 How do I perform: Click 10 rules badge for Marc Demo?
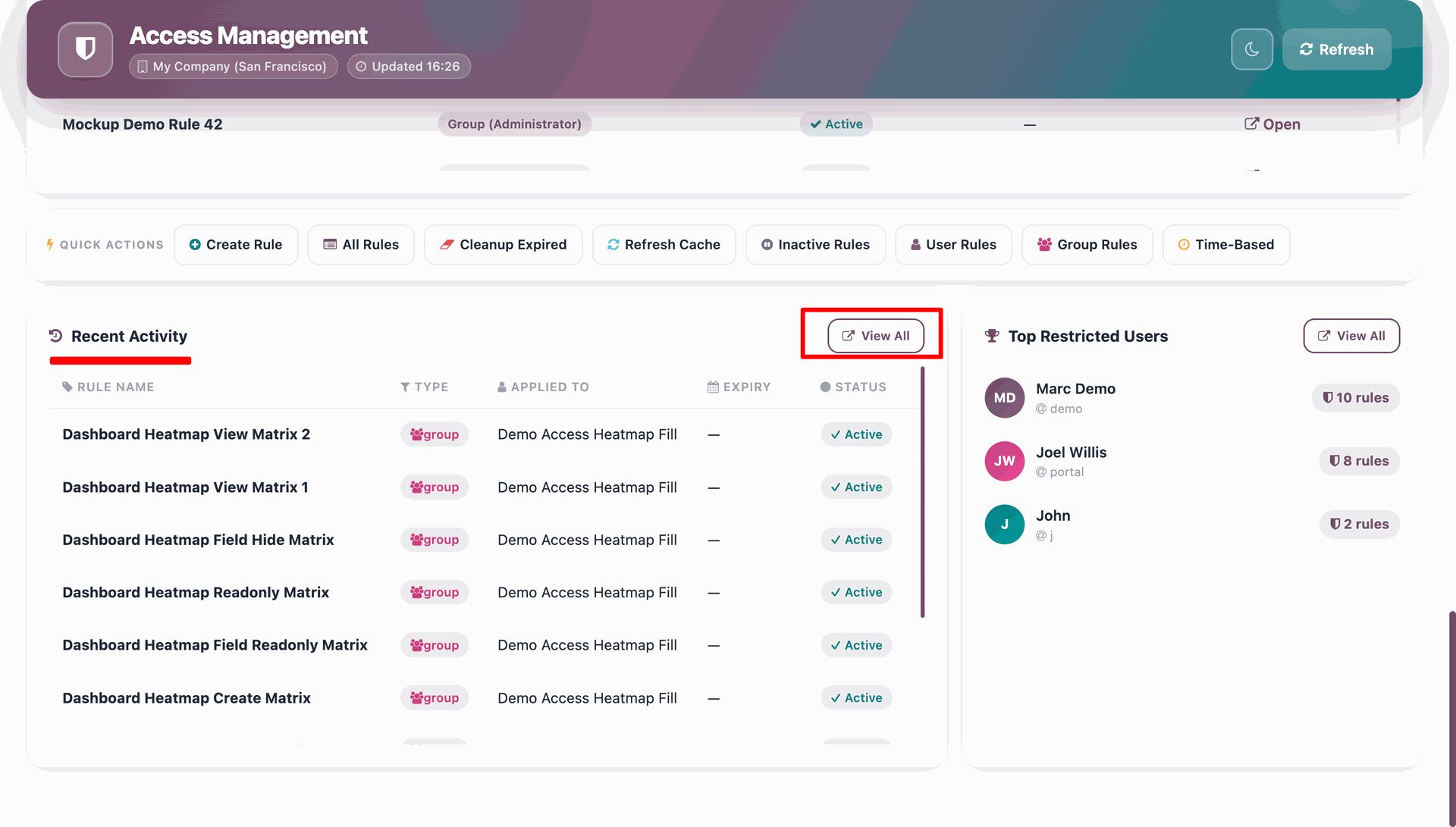(1356, 398)
